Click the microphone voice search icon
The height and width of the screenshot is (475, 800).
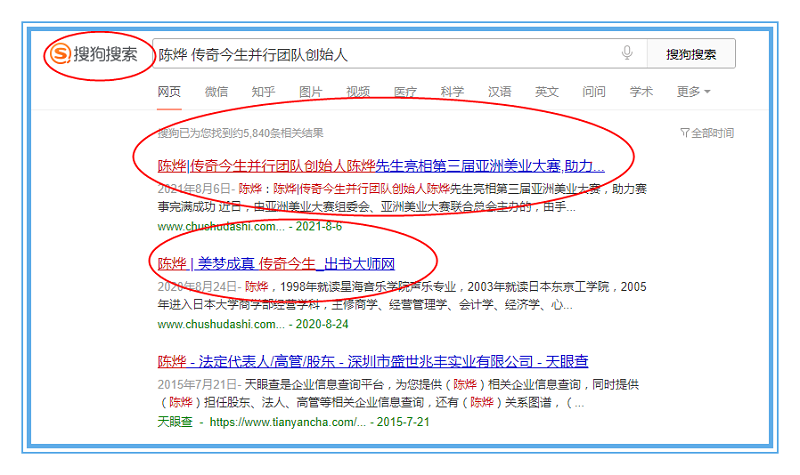click(x=627, y=53)
